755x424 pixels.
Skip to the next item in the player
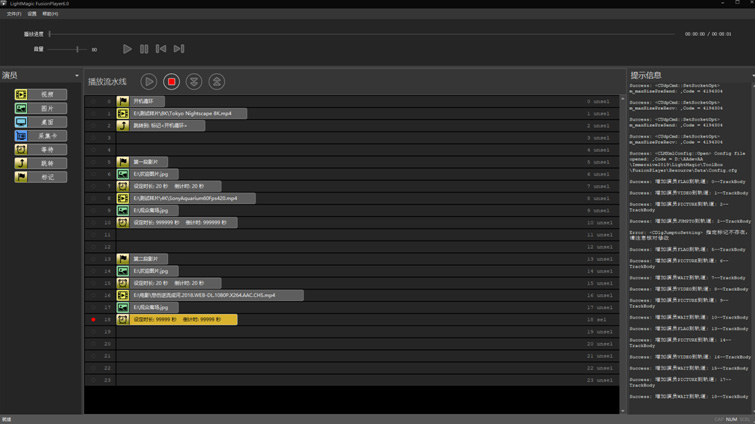(179, 49)
